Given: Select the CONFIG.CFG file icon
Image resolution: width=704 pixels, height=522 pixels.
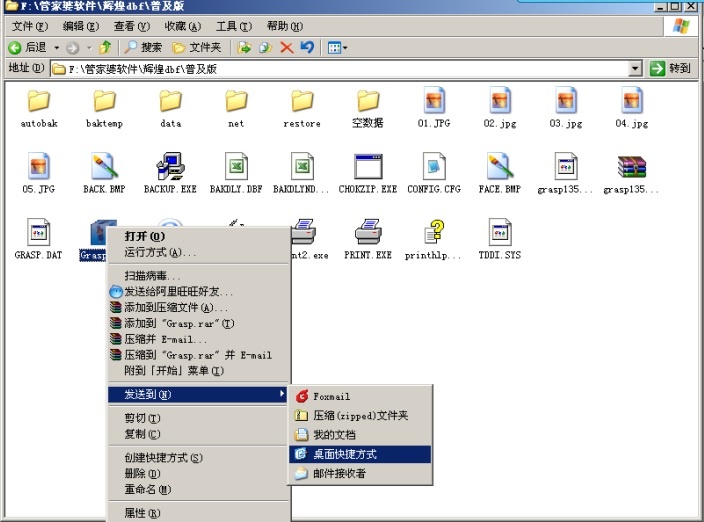Looking at the screenshot, I should [434, 167].
